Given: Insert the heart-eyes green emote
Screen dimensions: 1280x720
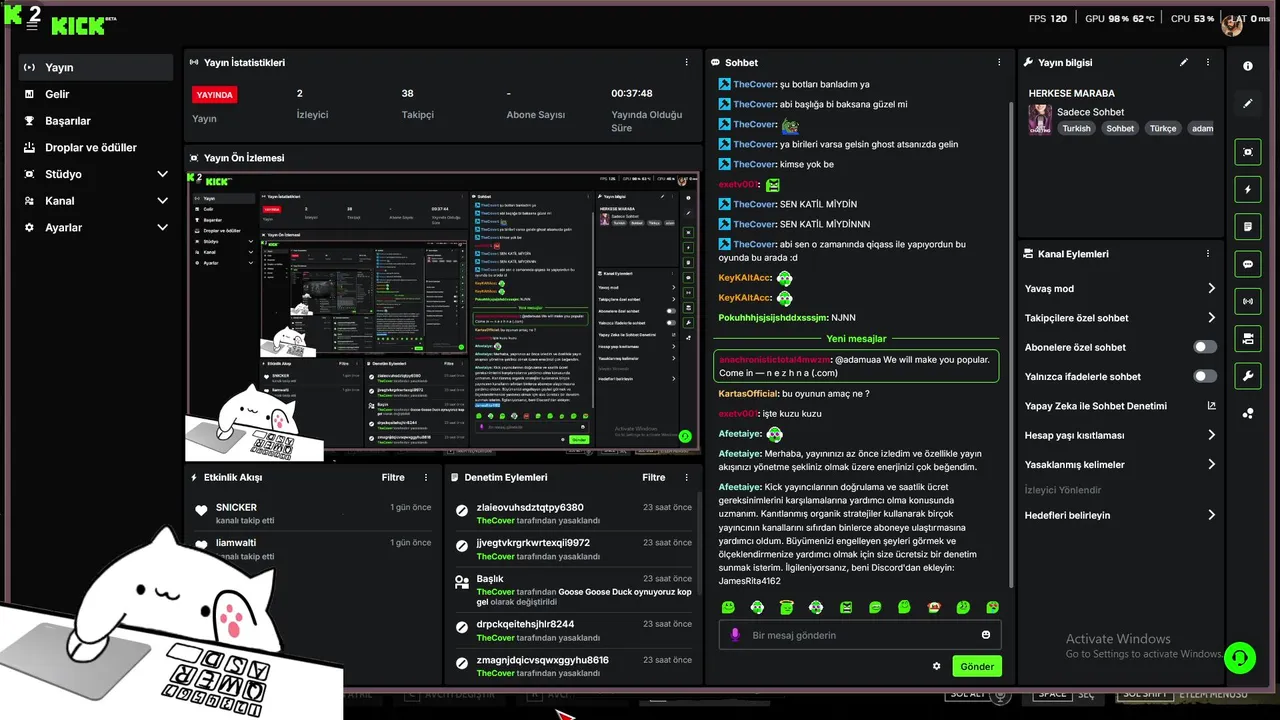Looking at the screenshot, I should click(x=992, y=607).
